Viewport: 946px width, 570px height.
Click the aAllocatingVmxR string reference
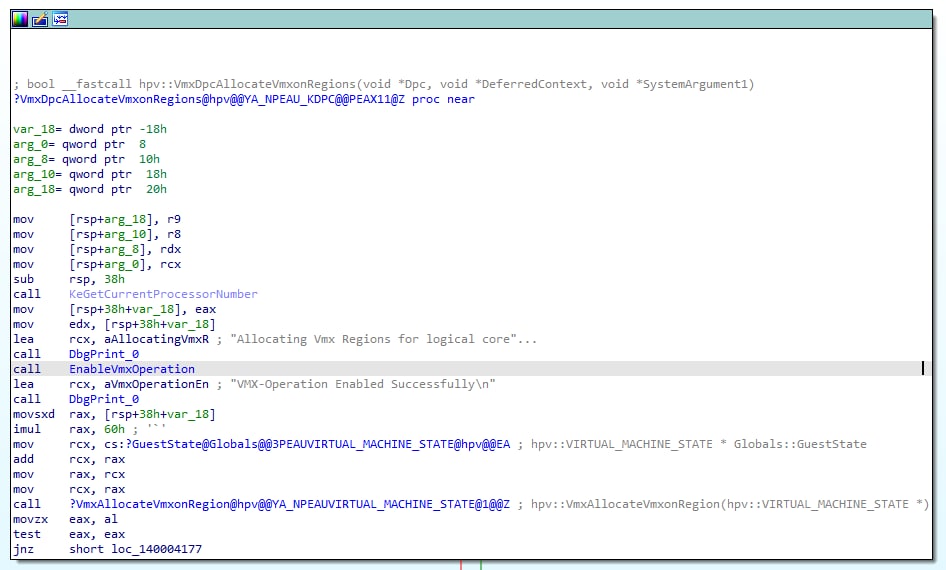point(156,339)
